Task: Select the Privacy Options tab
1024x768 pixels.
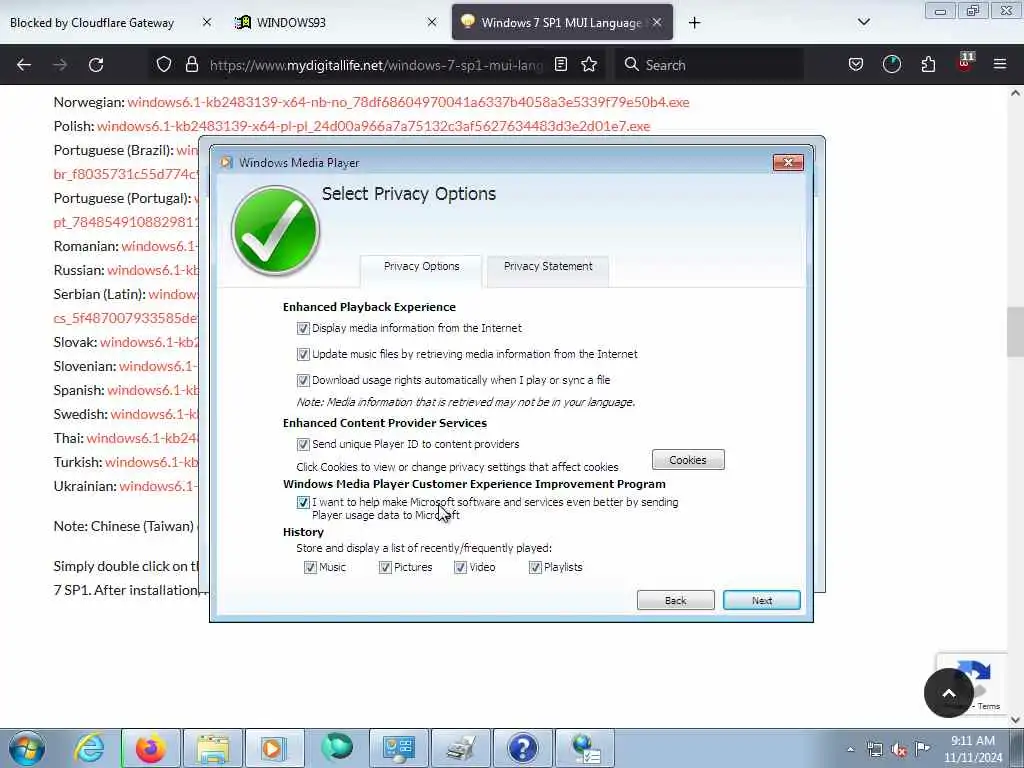Action: pos(421,270)
